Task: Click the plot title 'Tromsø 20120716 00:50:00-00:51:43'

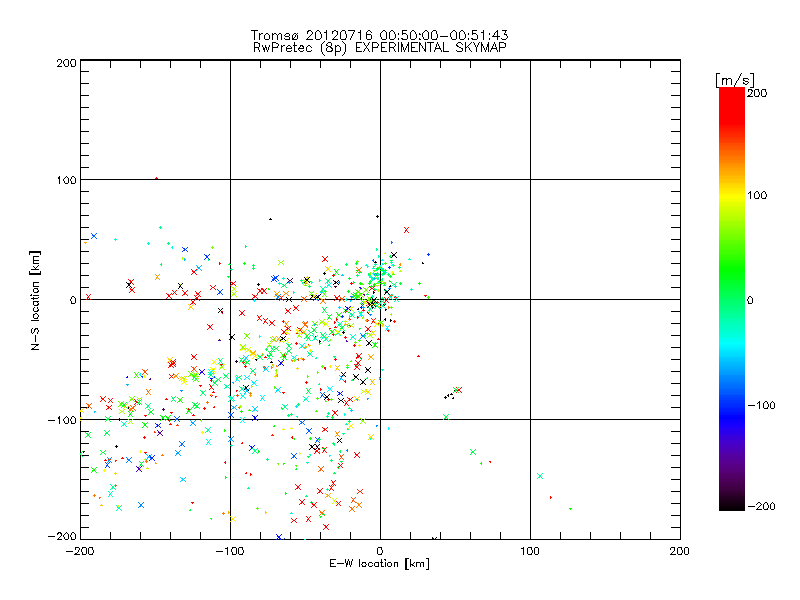Action: pyautogui.click(x=379, y=35)
